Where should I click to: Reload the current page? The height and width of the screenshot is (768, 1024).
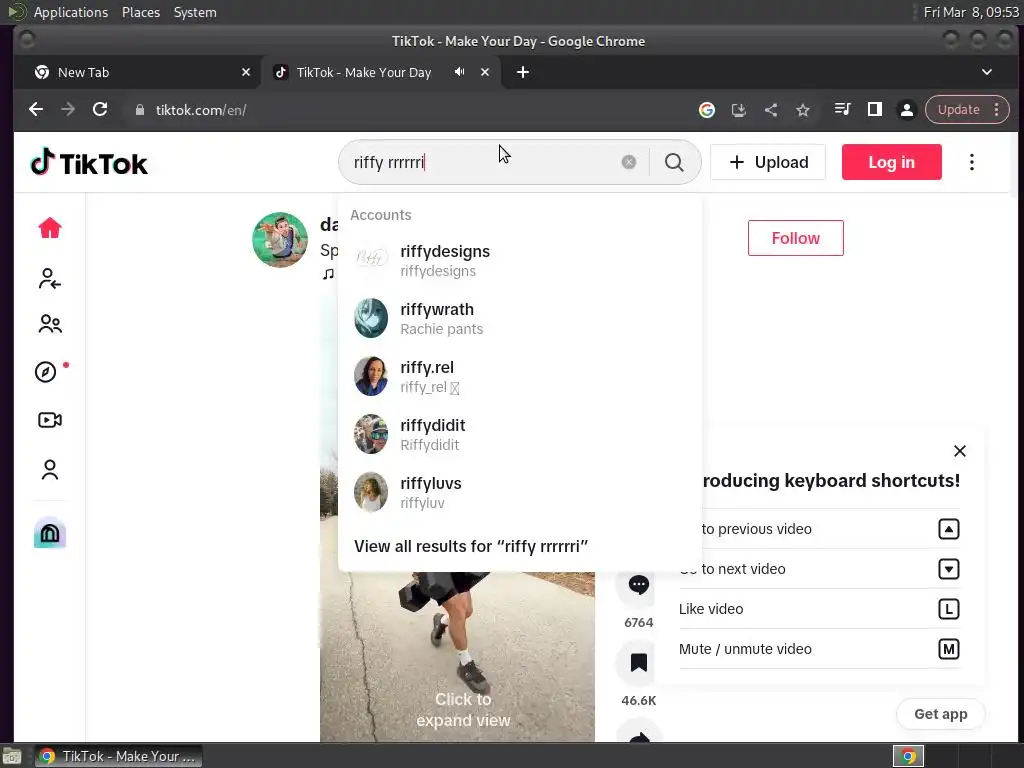(100, 110)
